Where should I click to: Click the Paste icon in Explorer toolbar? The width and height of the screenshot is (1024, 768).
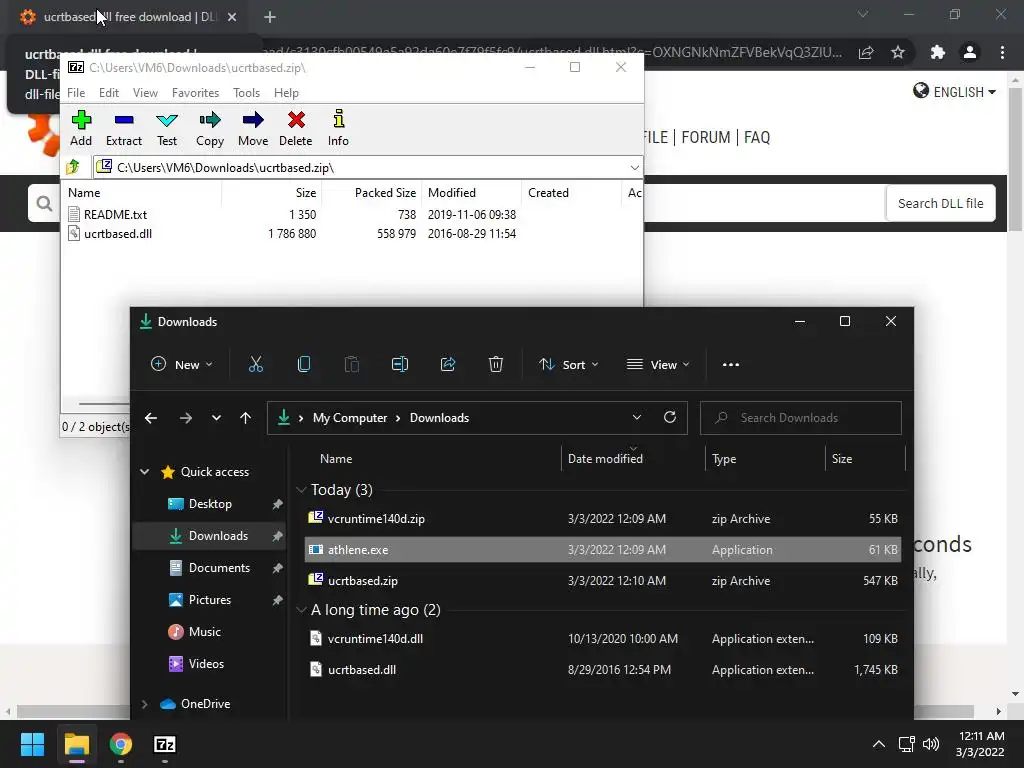click(x=351, y=364)
